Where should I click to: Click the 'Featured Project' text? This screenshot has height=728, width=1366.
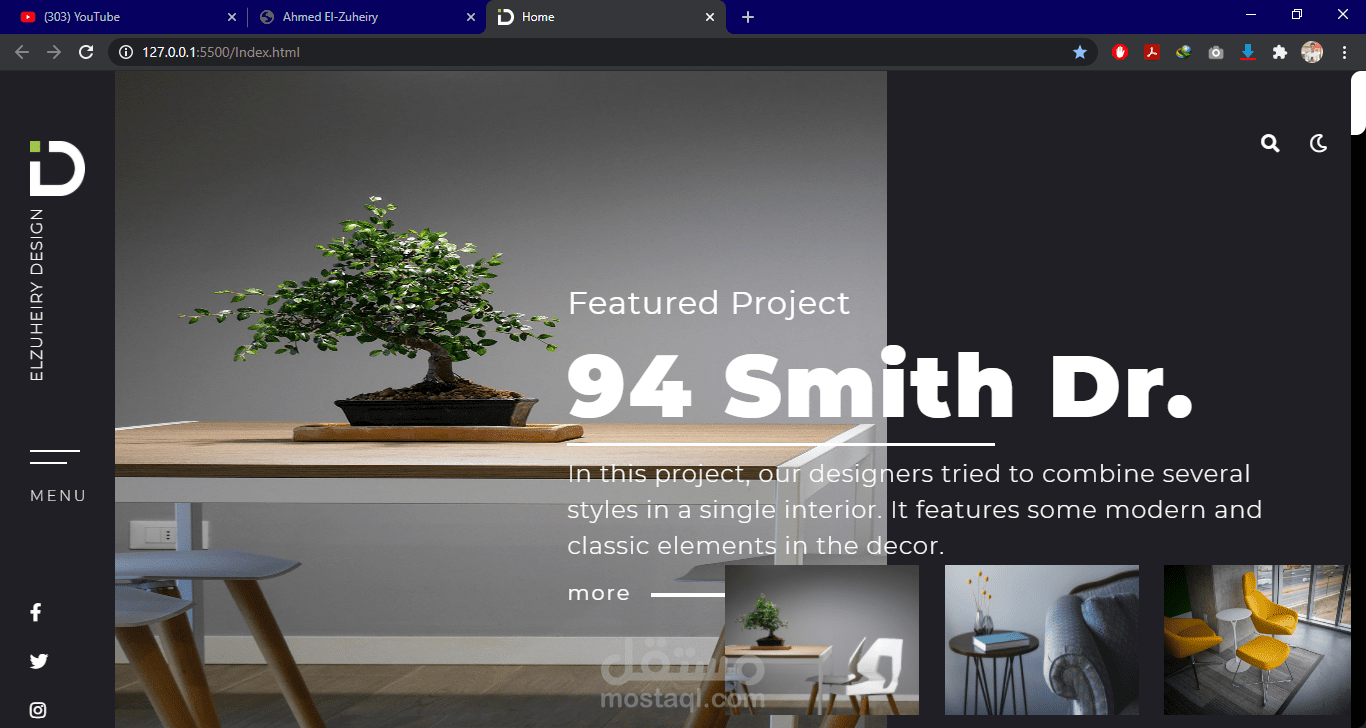[709, 303]
